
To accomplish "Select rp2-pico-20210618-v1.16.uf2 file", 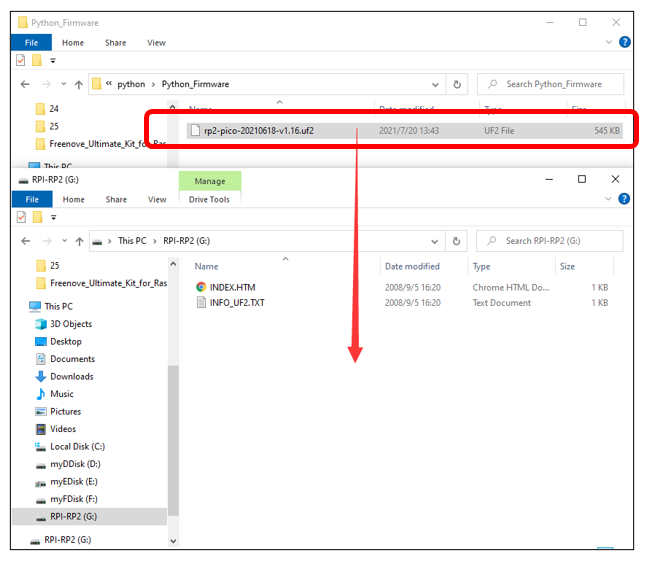I will point(404,131).
